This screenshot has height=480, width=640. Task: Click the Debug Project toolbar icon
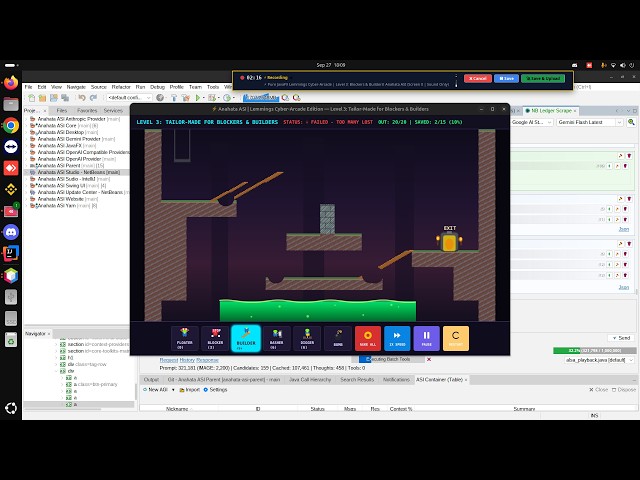pos(212,98)
